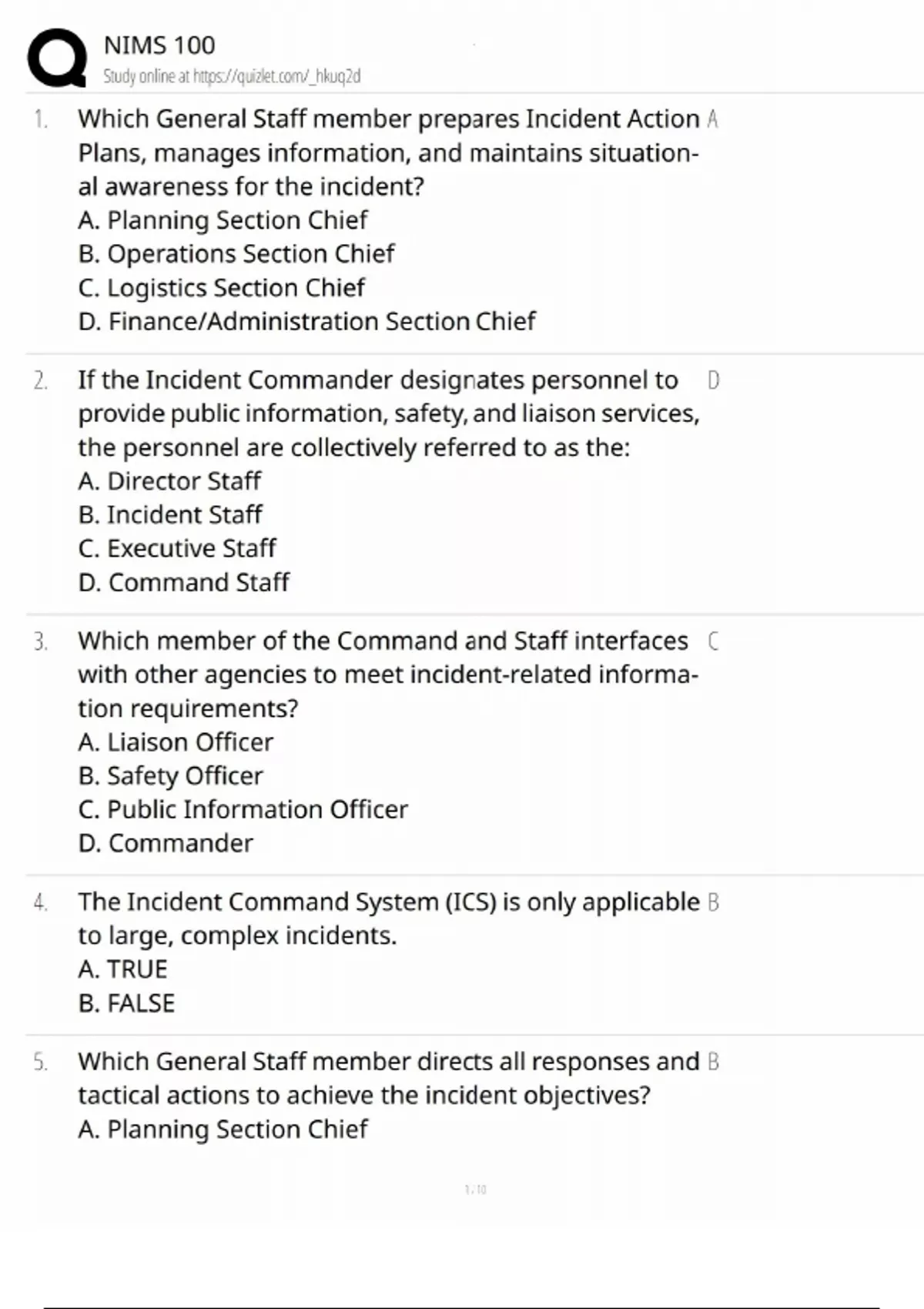924x1309 pixels.
Task: Click the NIMS 100 title
Action: click(159, 45)
